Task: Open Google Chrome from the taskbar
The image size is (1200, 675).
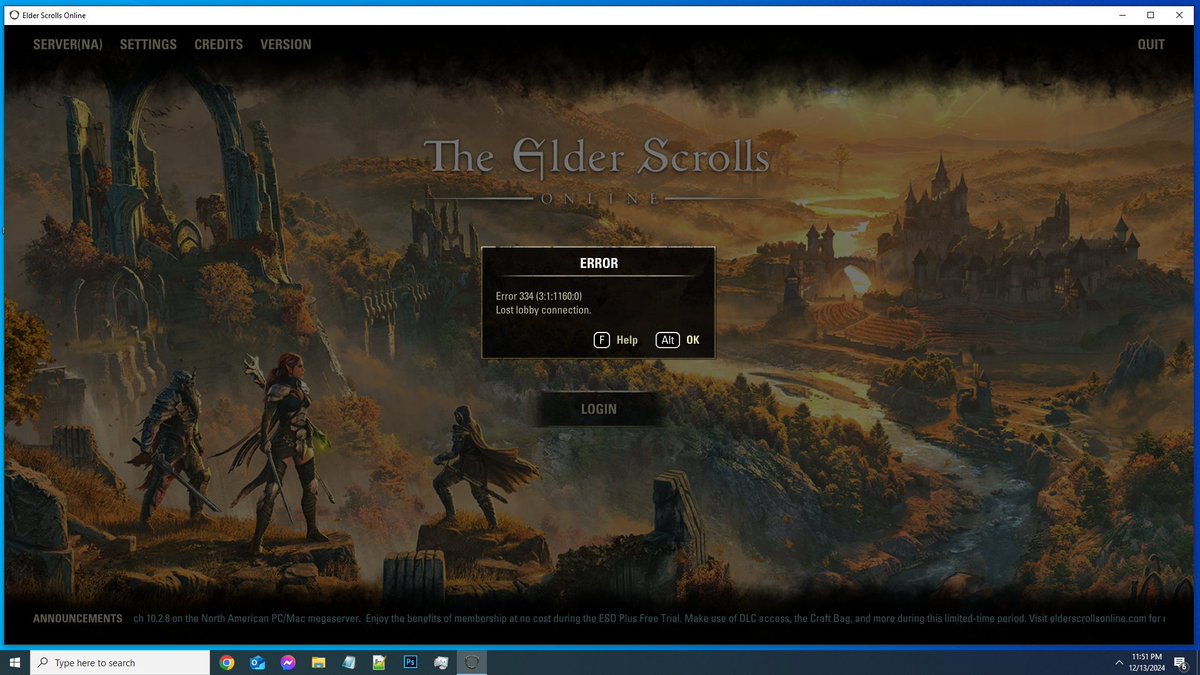Action: coord(227,662)
